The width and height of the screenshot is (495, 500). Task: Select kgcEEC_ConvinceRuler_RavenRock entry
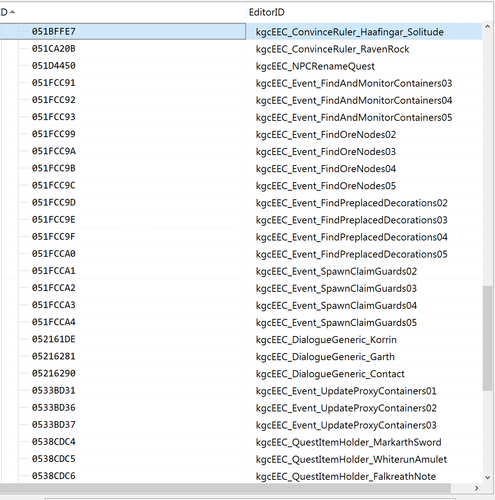(x=332, y=49)
